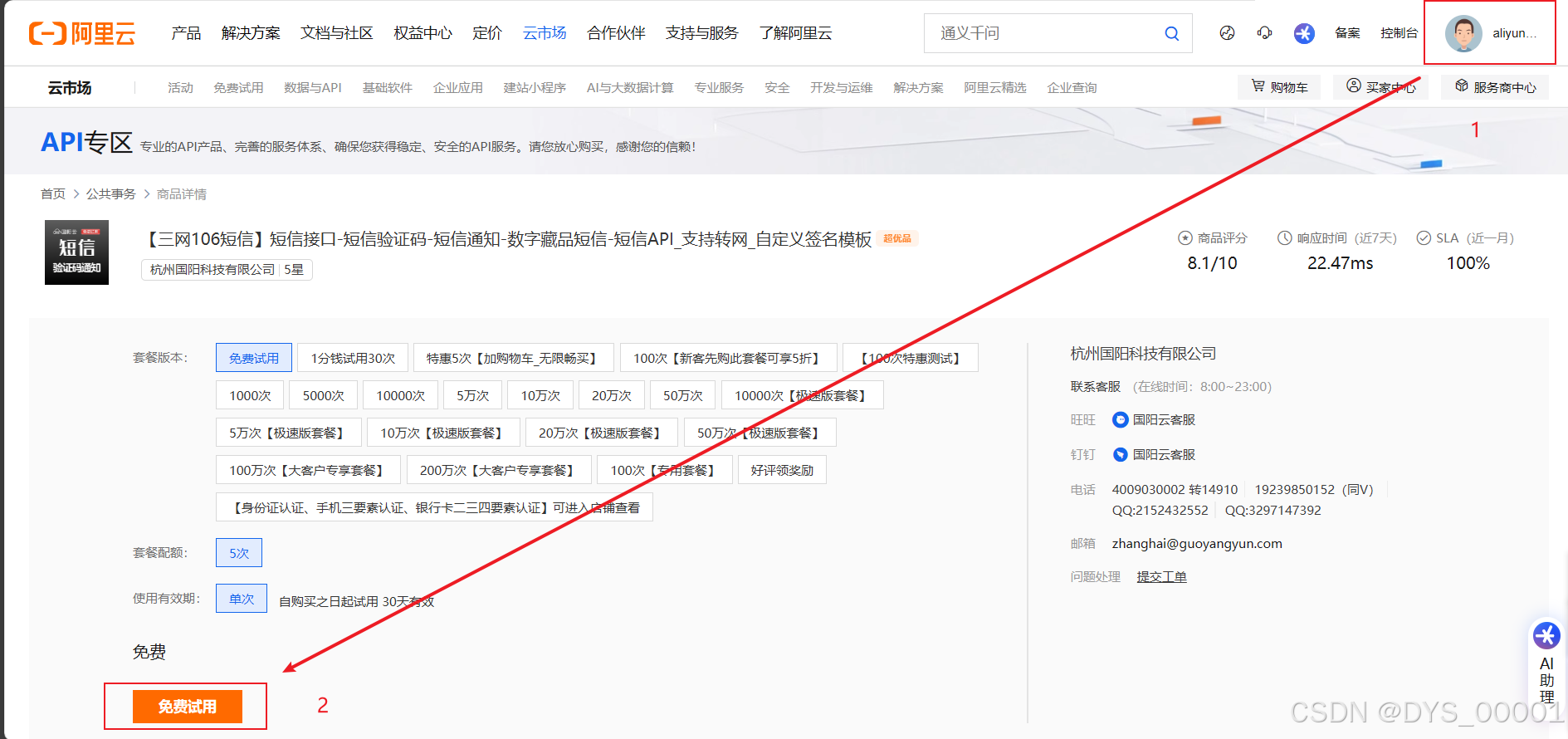
Task: Open the shopping cart 购物车
Action: click(x=1279, y=86)
